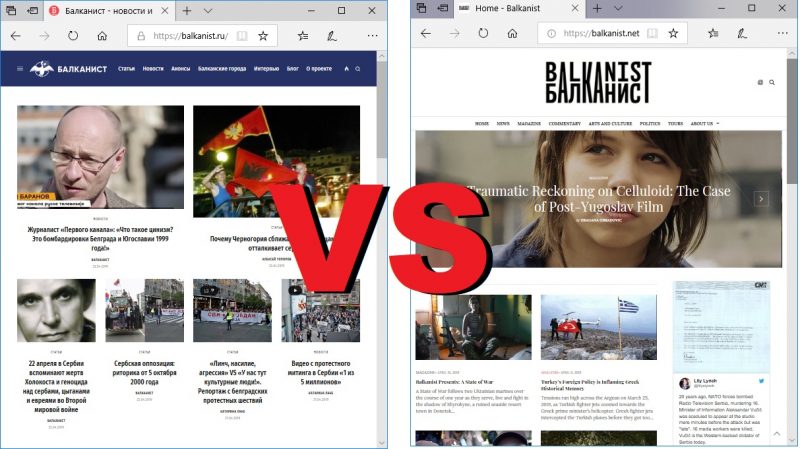
Task: Open Блог menu on Балканист
Action: pos(292,68)
